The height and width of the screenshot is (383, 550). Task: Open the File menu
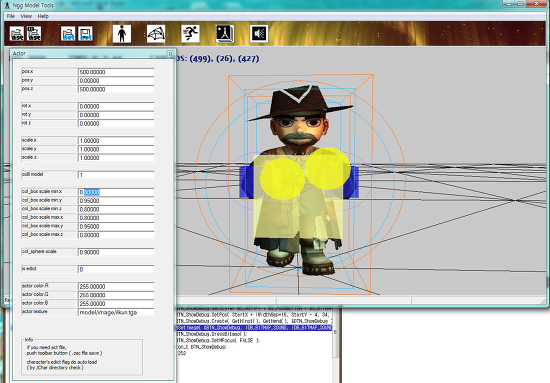[x=11, y=16]
